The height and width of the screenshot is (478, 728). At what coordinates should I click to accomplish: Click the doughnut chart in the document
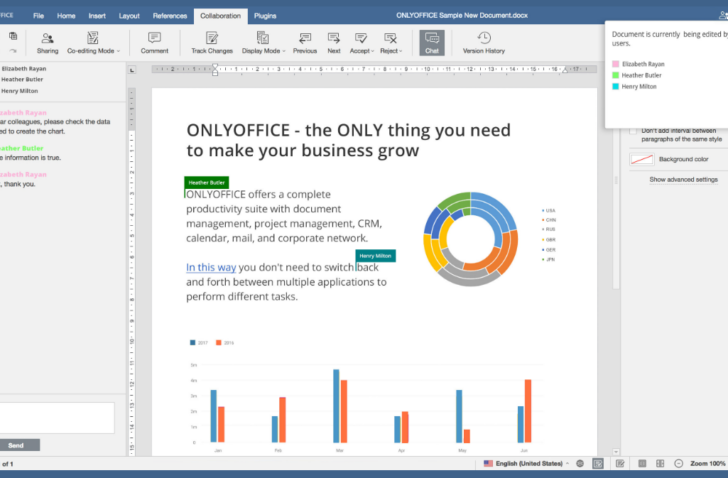click(470, 239)
